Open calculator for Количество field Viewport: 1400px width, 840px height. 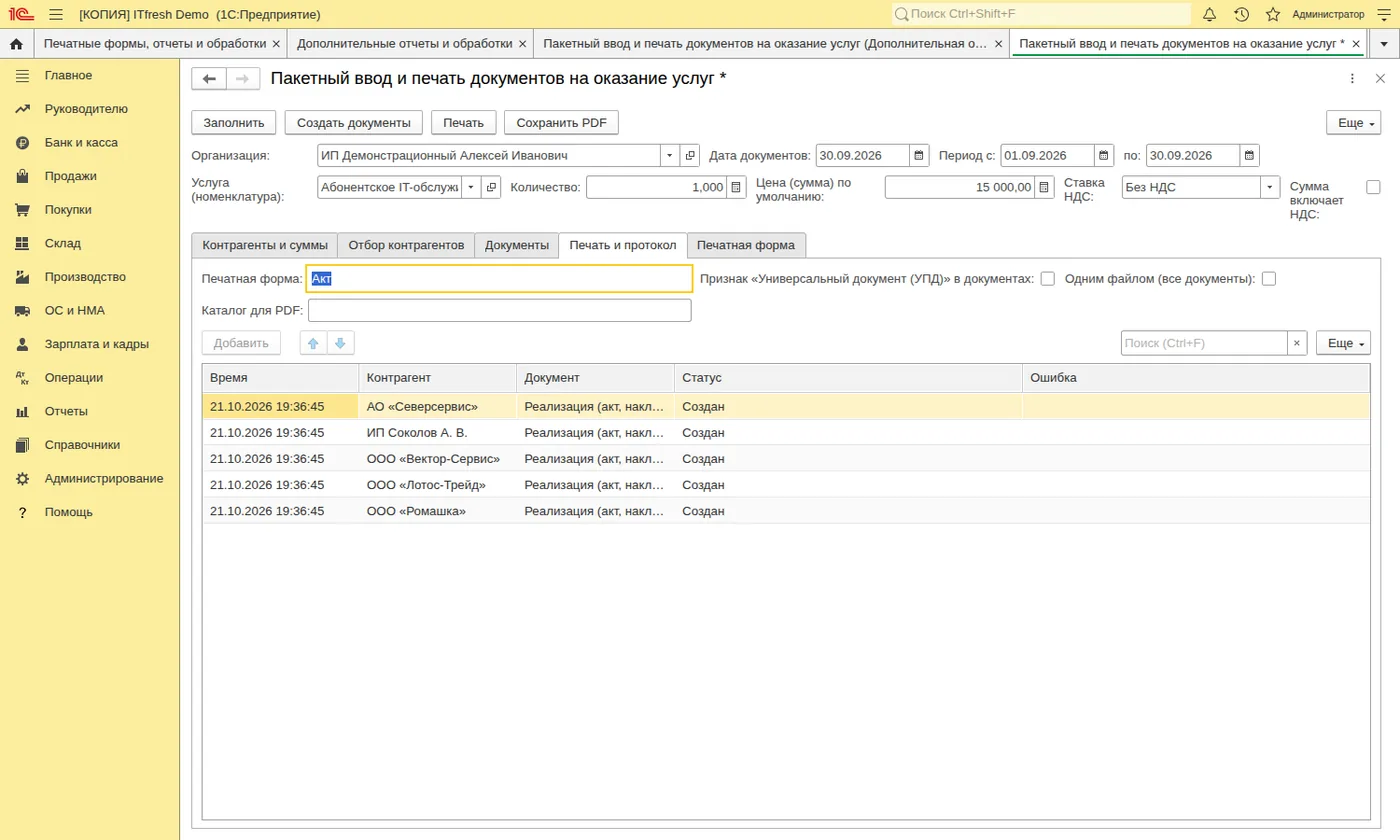pyautogui.click(x=736, y=187)
